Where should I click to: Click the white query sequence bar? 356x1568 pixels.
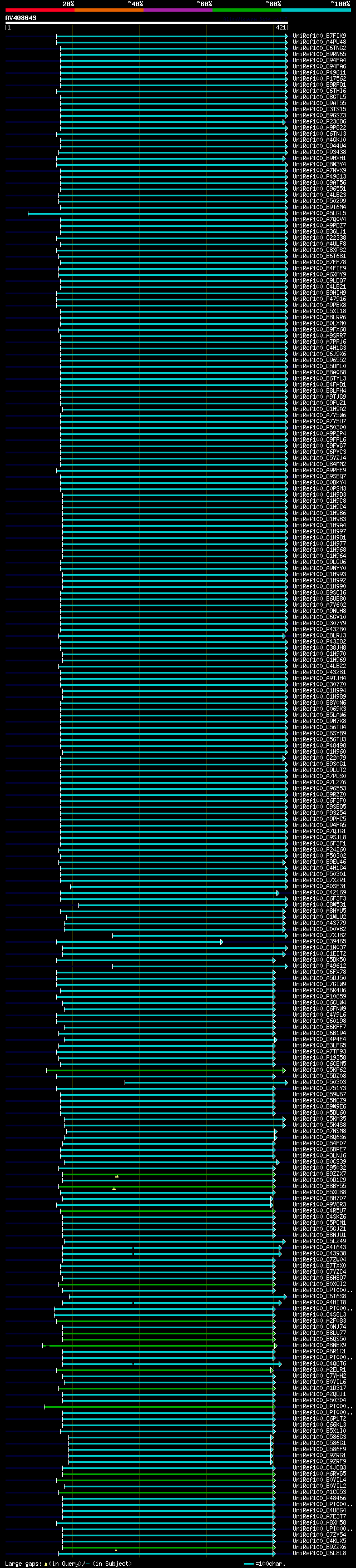[147, 22]
